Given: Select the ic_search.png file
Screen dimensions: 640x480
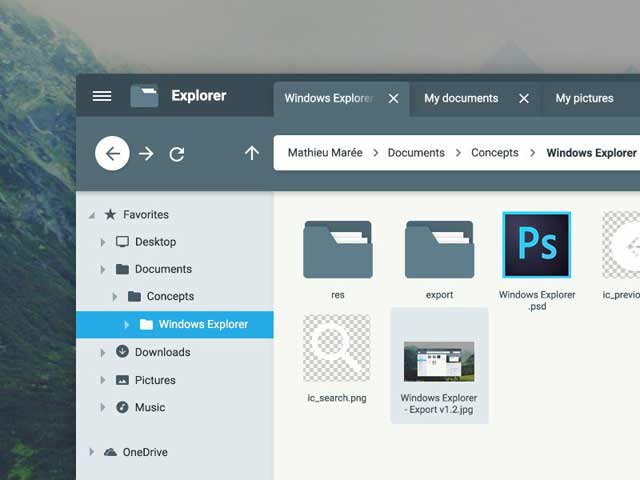Looking at the screenshot, I should [x=337, y=348].
